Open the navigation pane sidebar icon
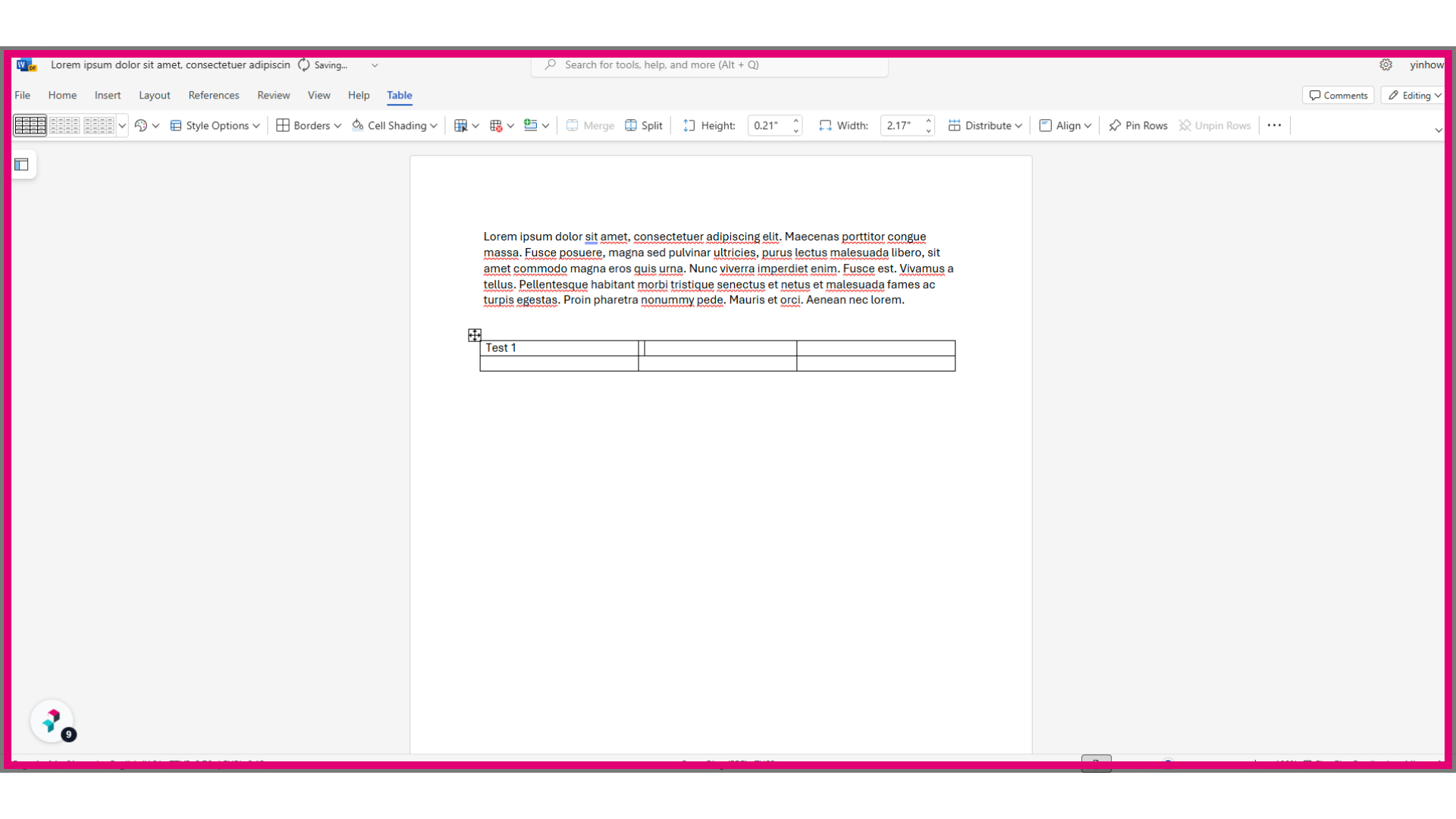Screen dimensions: 1456x819 point(21,165)
